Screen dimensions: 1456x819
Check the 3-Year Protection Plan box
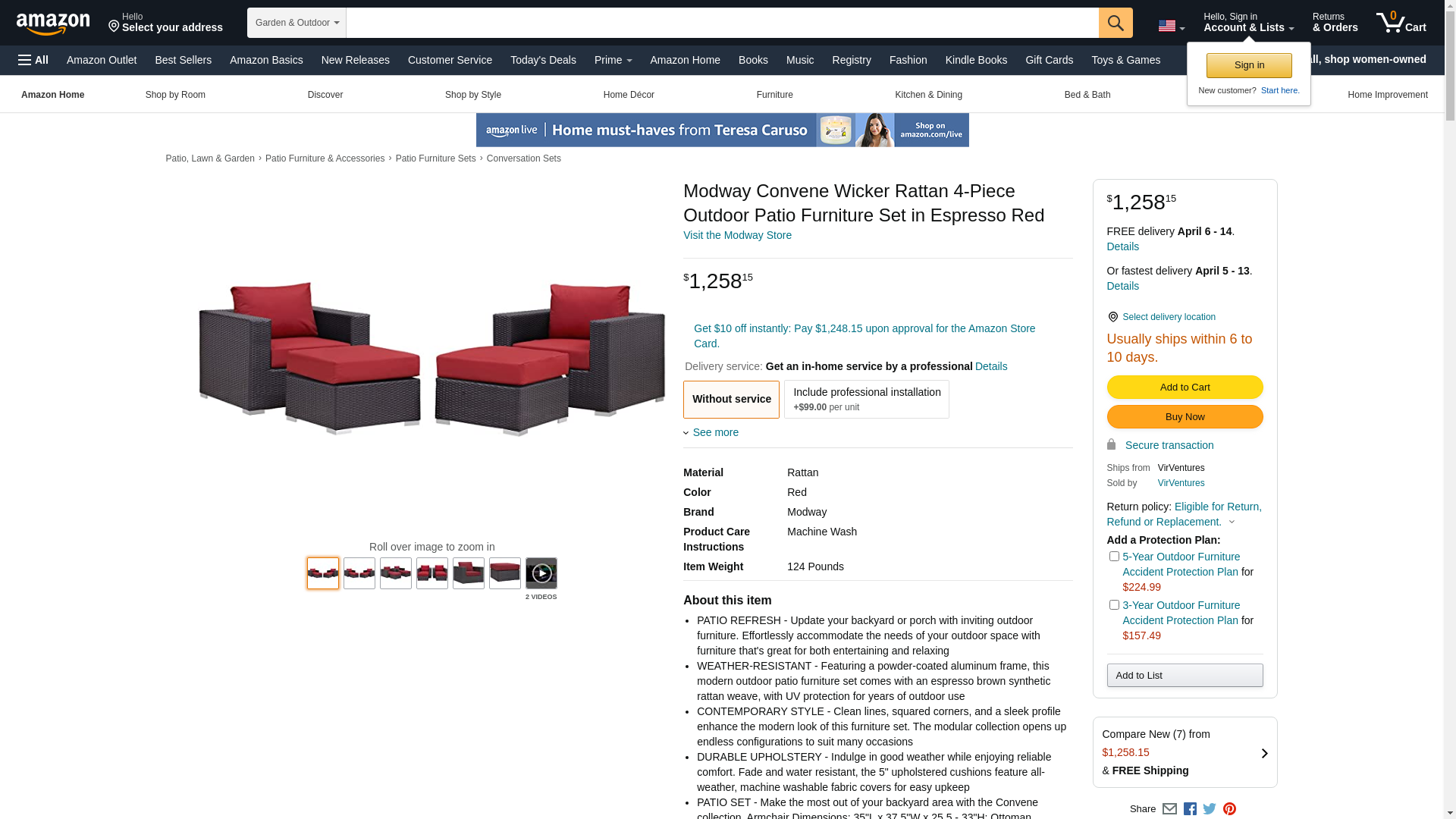click(1114, 605)
